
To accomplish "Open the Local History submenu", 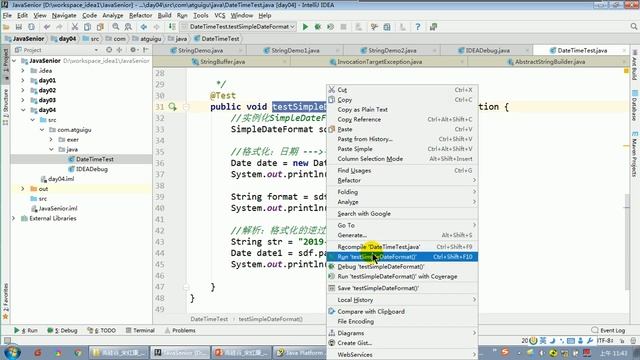I will pyautogui.click(x=402, y=300).
